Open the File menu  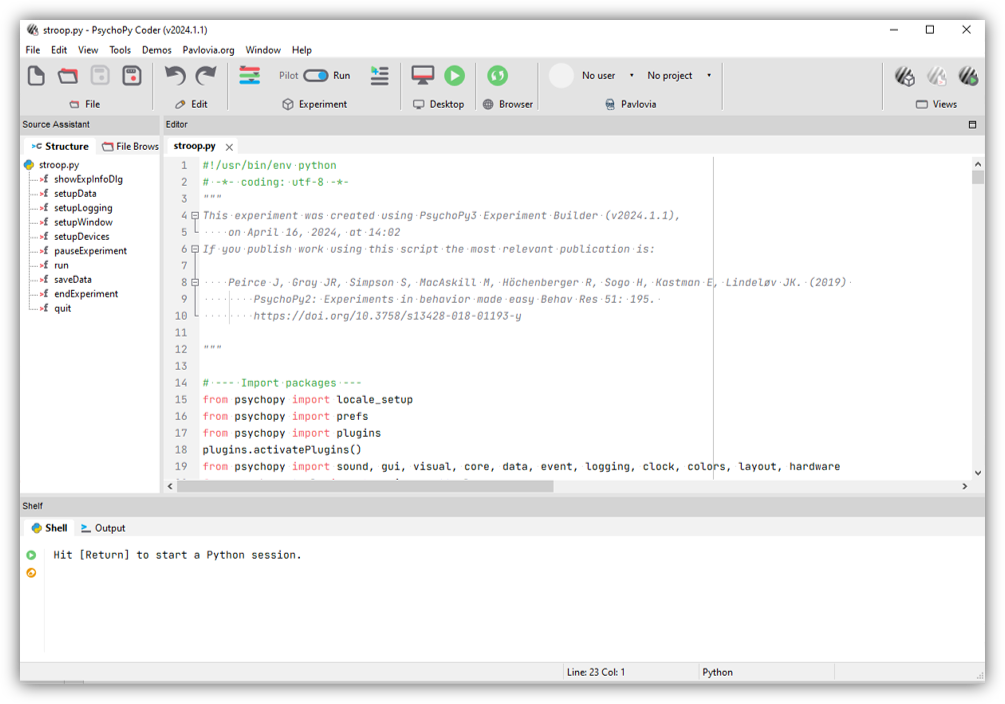pos(33,50)
